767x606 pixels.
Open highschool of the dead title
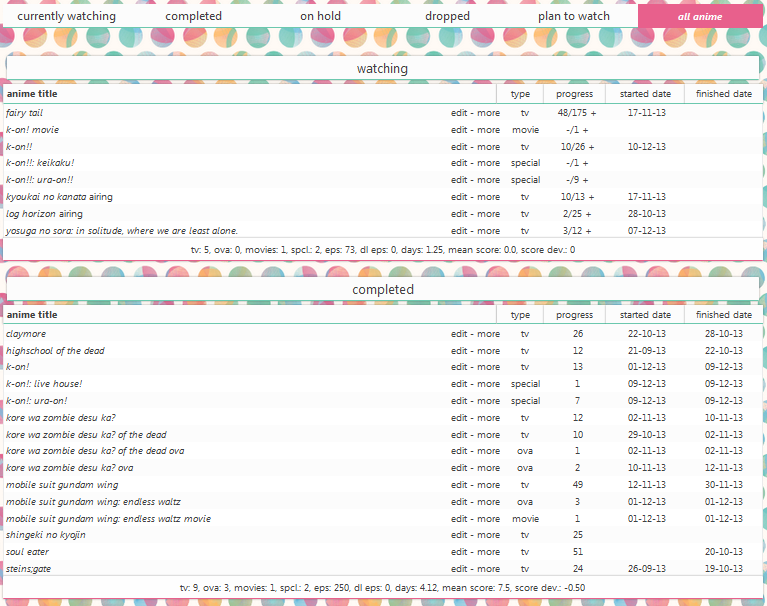(x=55, y=351)
